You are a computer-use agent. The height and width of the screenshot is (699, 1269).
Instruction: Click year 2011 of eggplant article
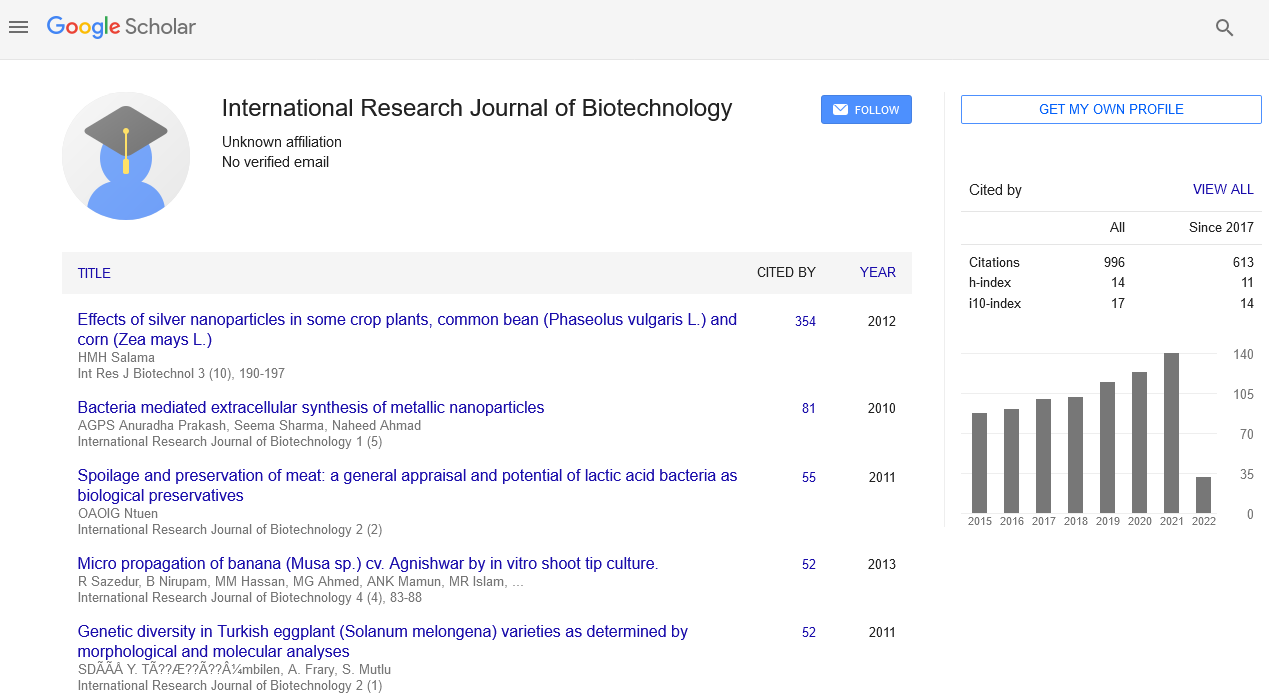882,632
